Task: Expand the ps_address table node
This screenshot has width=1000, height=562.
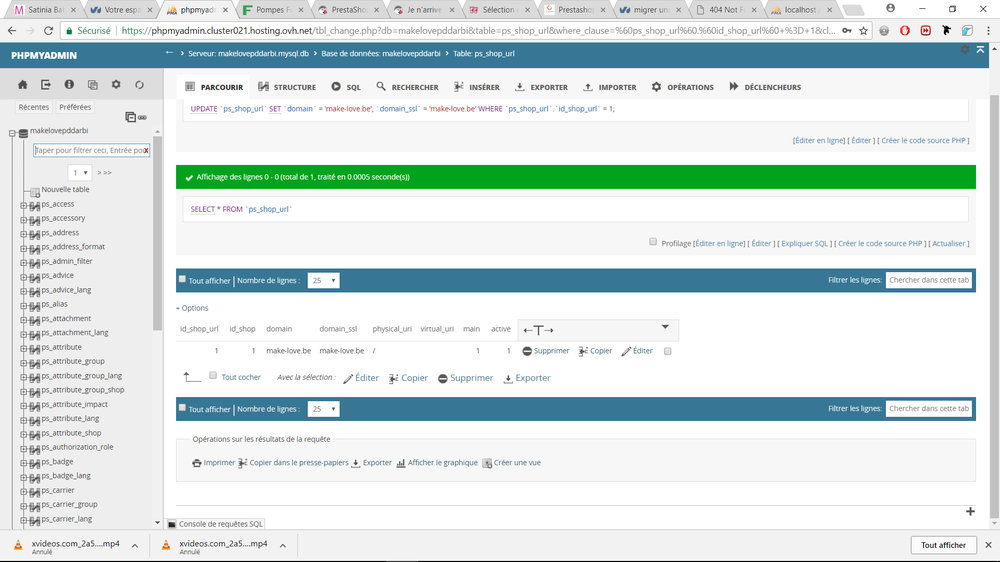Action: pos(24,233)
